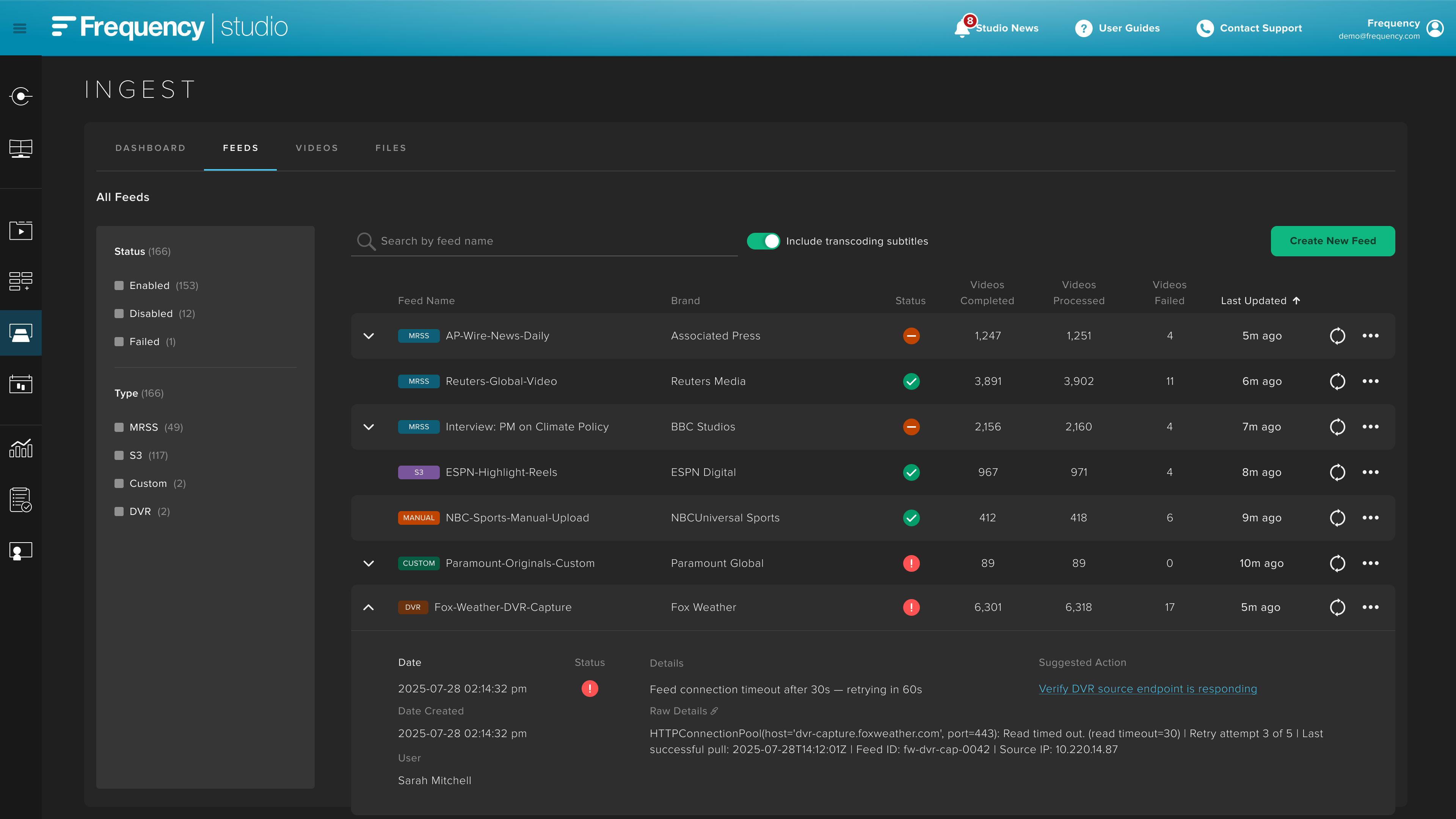Open the checklist report sidebar icon

point(21,500)
